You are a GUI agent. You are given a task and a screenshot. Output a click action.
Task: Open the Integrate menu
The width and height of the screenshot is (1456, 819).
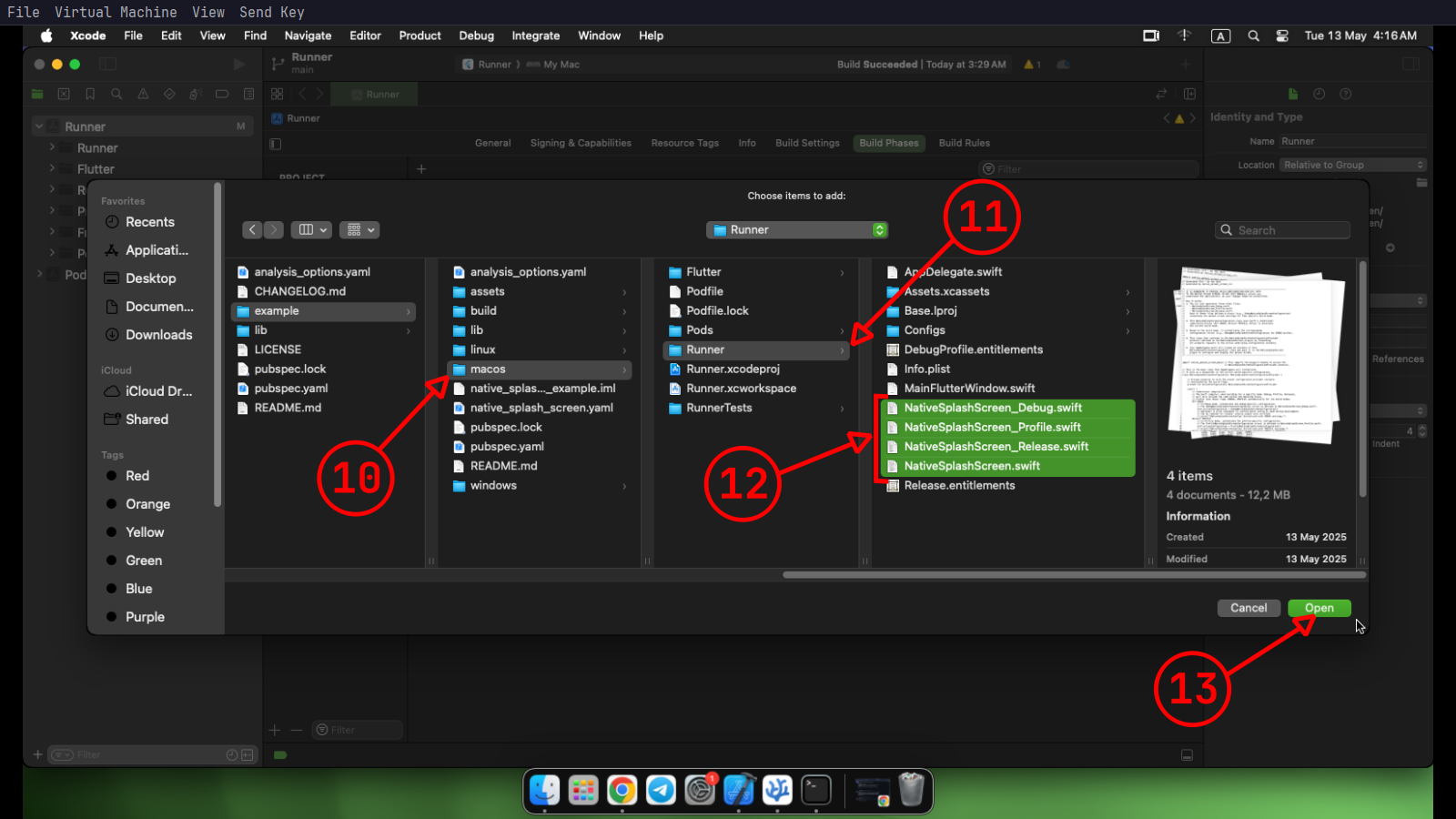(x=535, y=35)
